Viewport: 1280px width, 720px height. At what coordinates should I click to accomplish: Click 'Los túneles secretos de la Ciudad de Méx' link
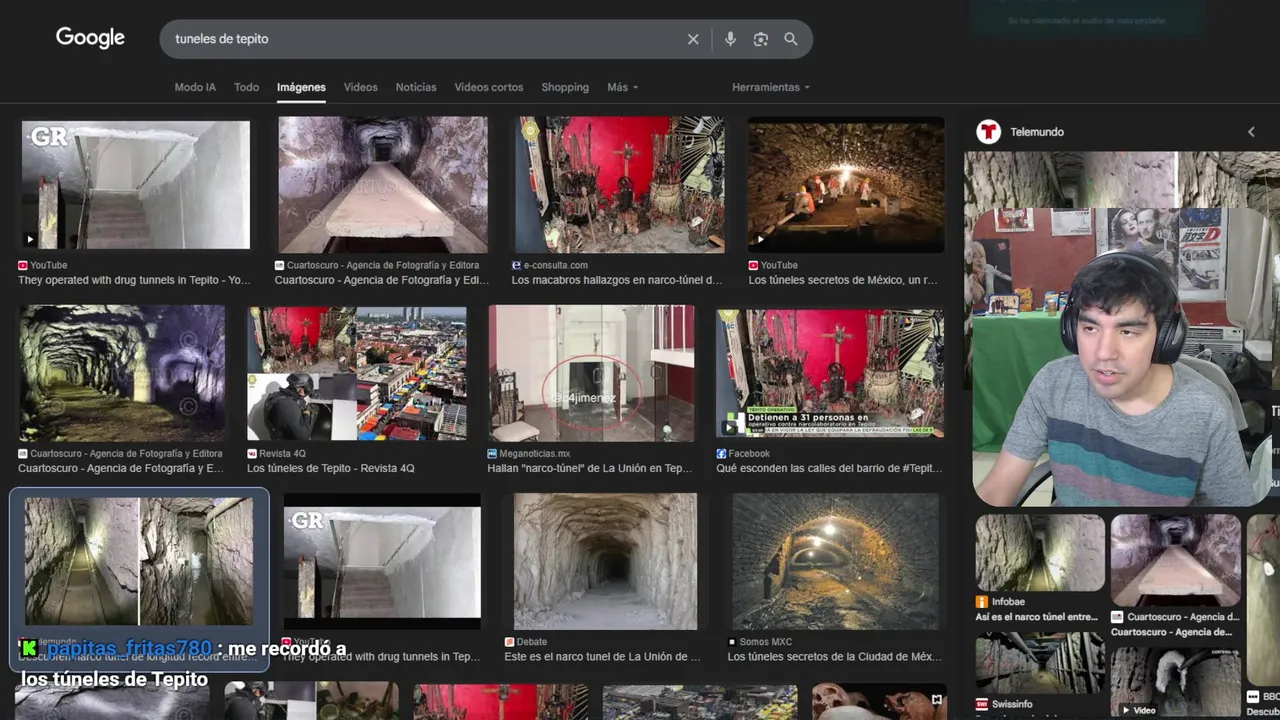pyautogui.click(x=835, y=657)
